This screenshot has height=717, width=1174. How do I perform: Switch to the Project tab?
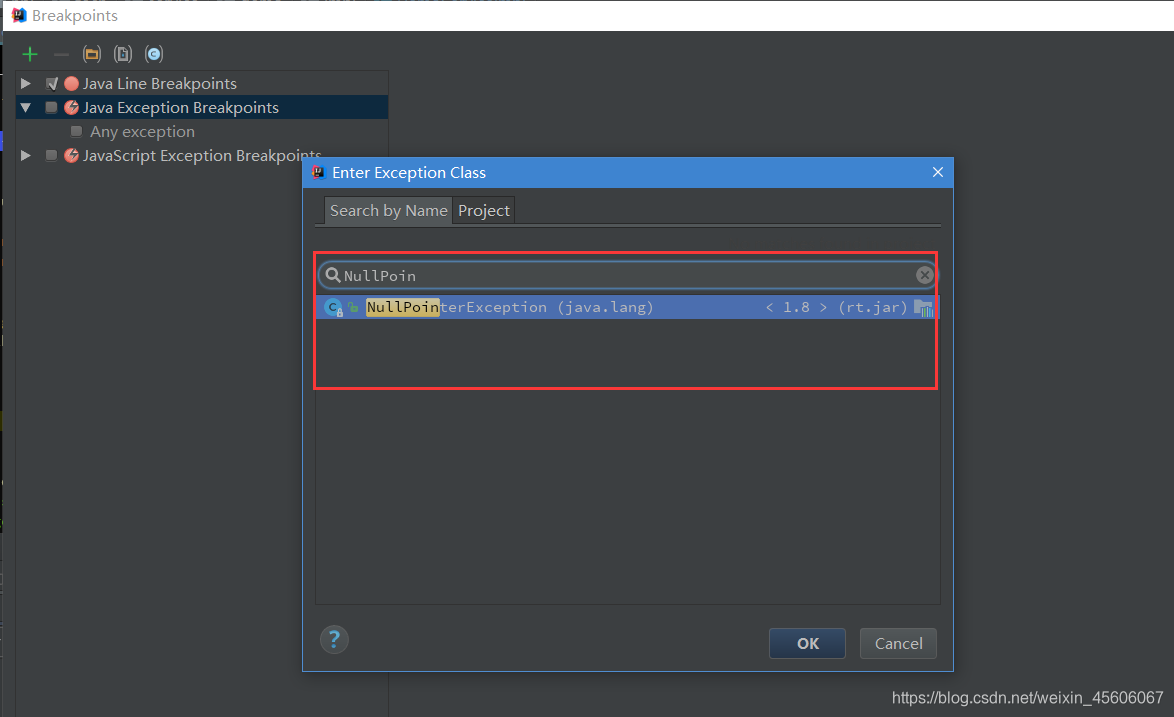[484, 211]
